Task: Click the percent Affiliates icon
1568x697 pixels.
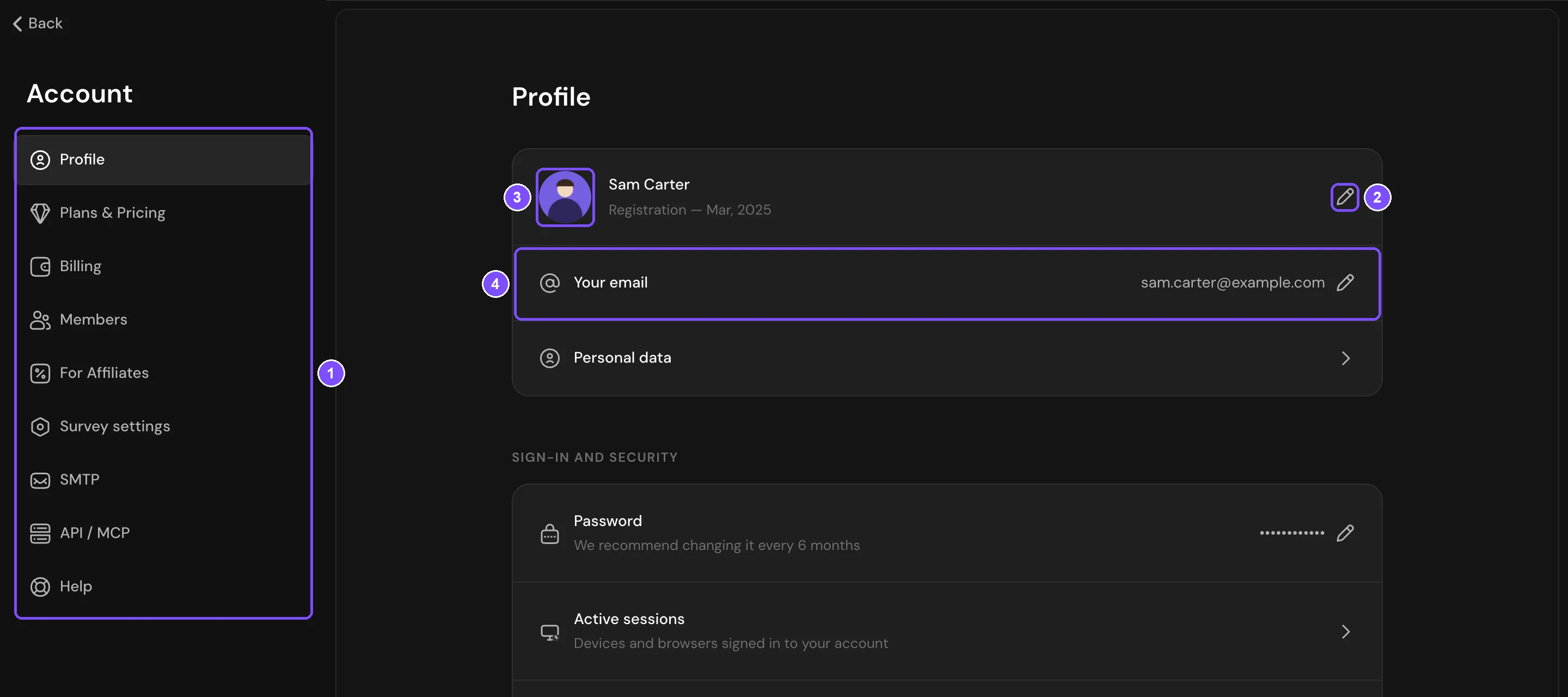Action: click(40, 373)
